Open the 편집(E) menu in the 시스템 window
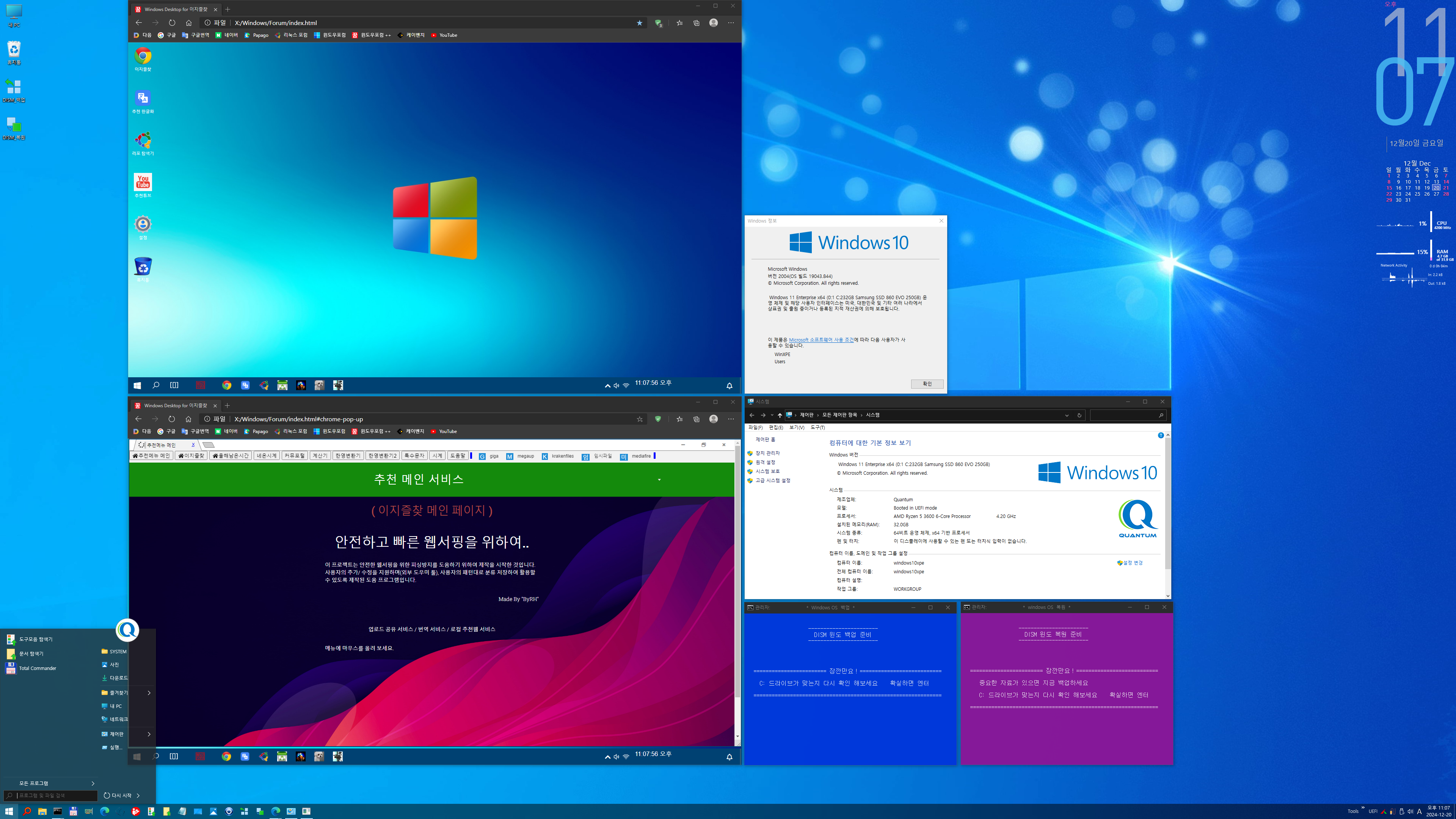The image size is (1456, 819). 776,427
